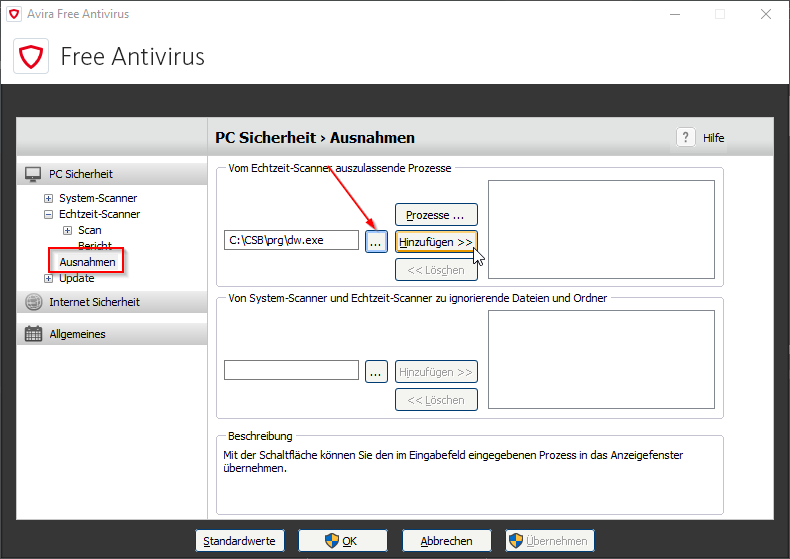Click the Übernehmen button
Image resolution: width=790 pixels, height=559 pixels.
click(550, 541)
